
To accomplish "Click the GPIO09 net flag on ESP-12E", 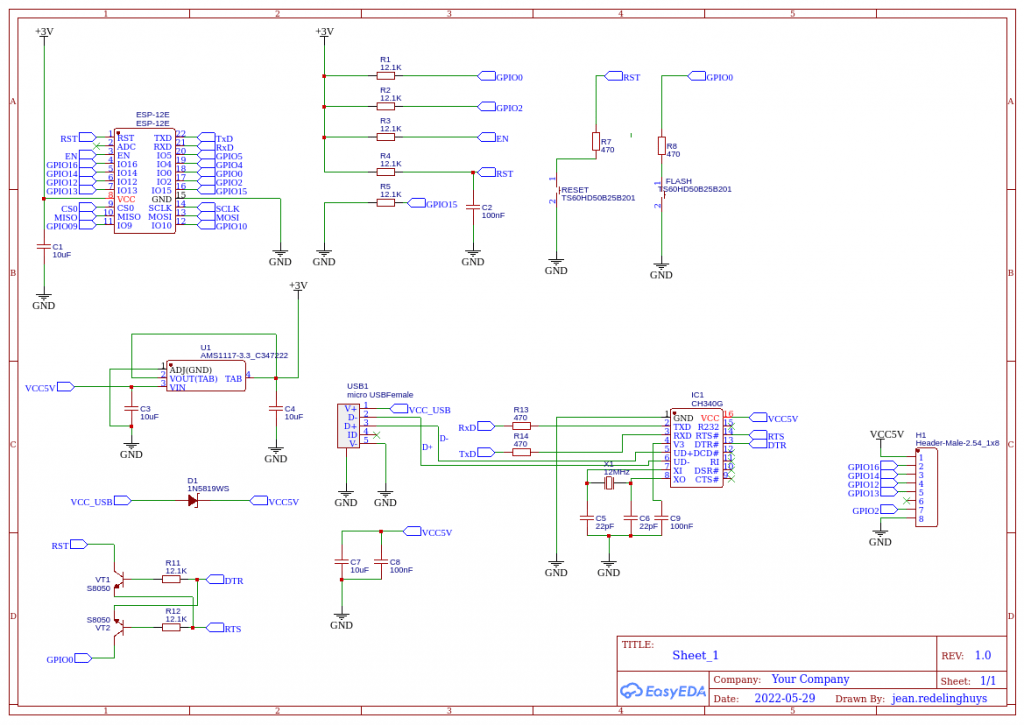I will coord(71,226).
